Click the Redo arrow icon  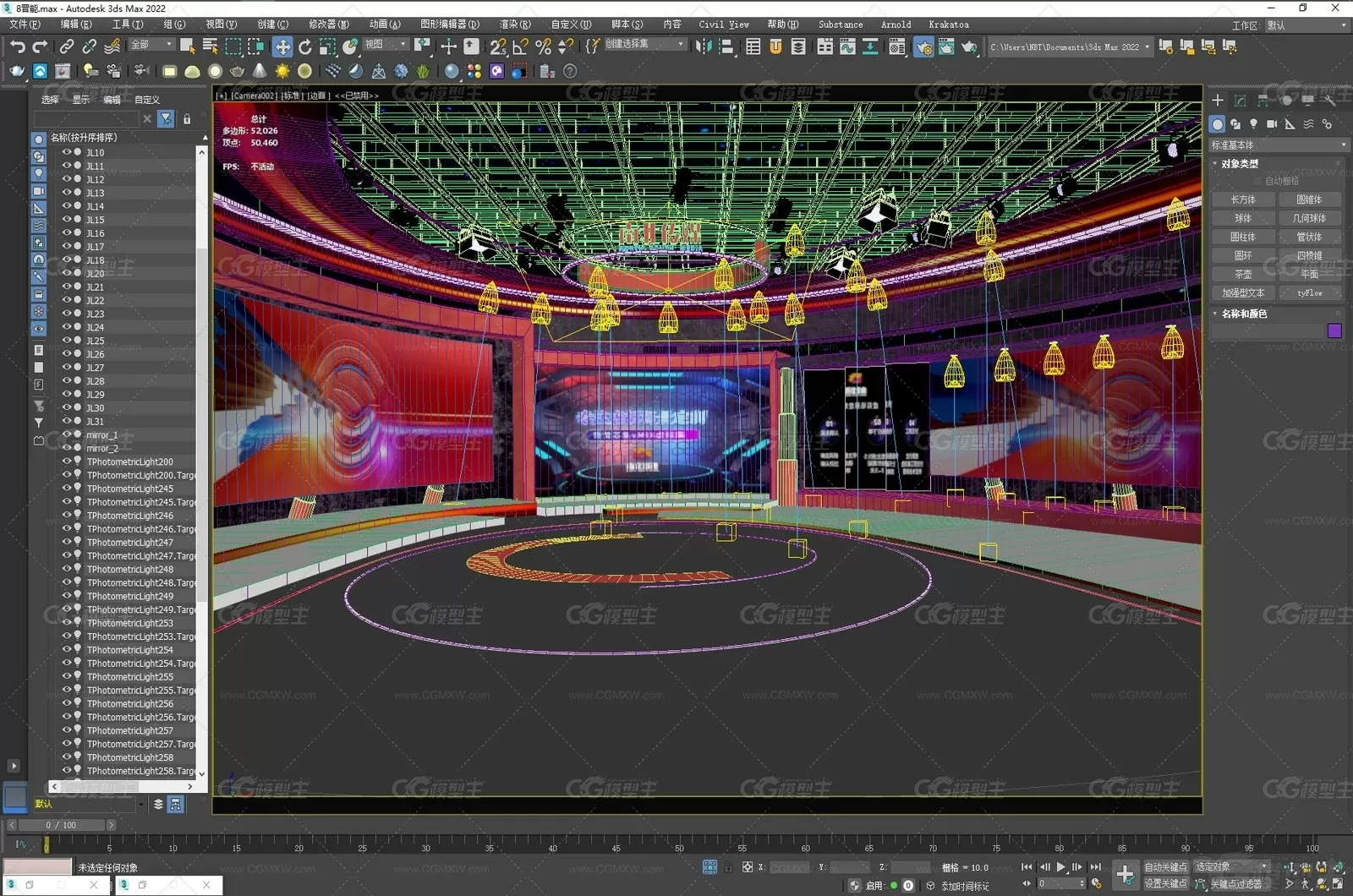[39, 46]
